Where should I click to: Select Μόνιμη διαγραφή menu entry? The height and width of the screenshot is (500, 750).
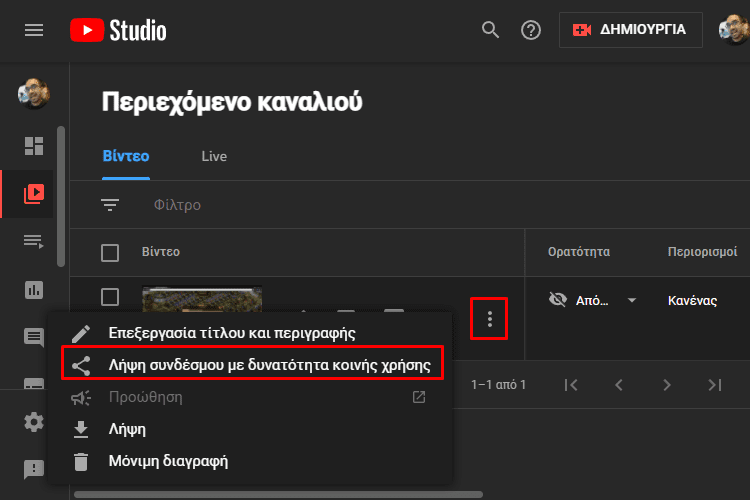(250, 461)
